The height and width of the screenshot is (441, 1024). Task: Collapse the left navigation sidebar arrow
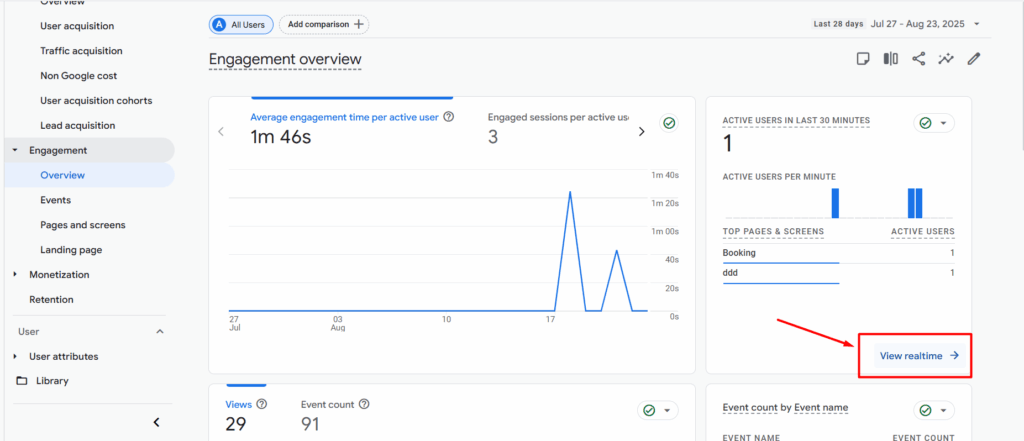click(156, 422)
